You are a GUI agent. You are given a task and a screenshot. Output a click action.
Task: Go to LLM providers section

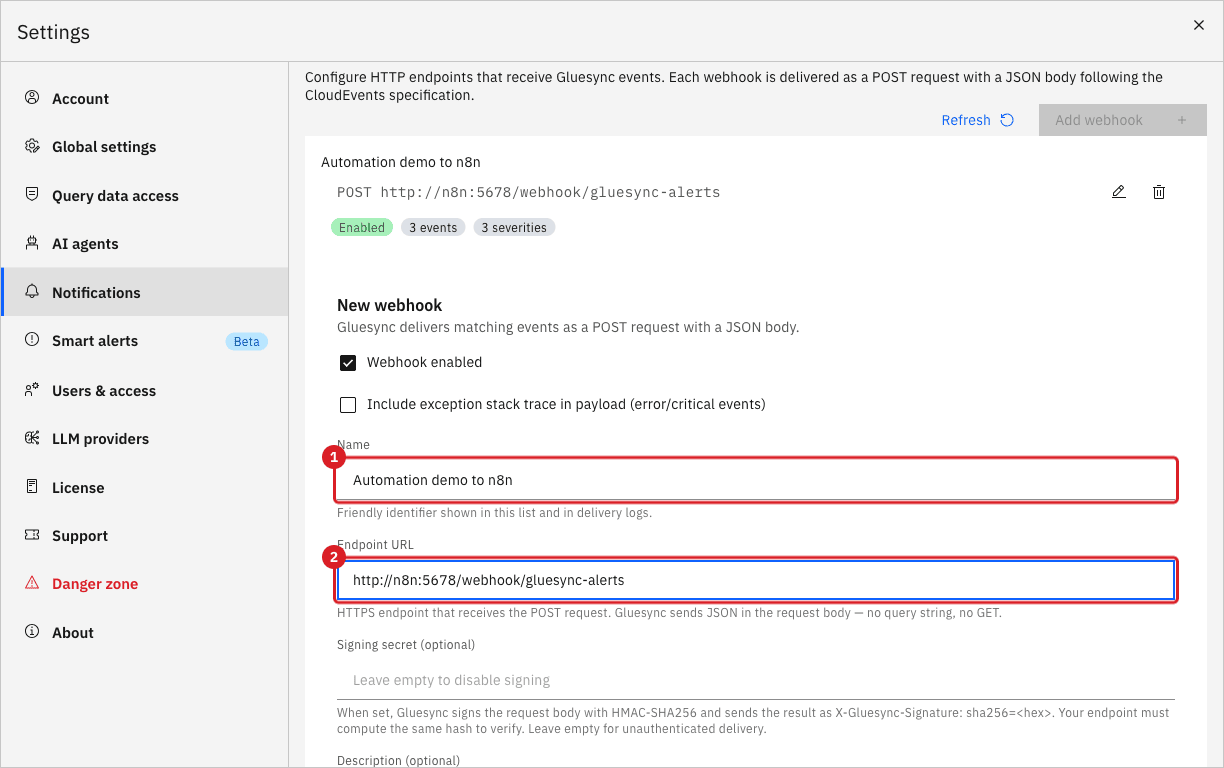pyautogui.click(x=145, y=438)
